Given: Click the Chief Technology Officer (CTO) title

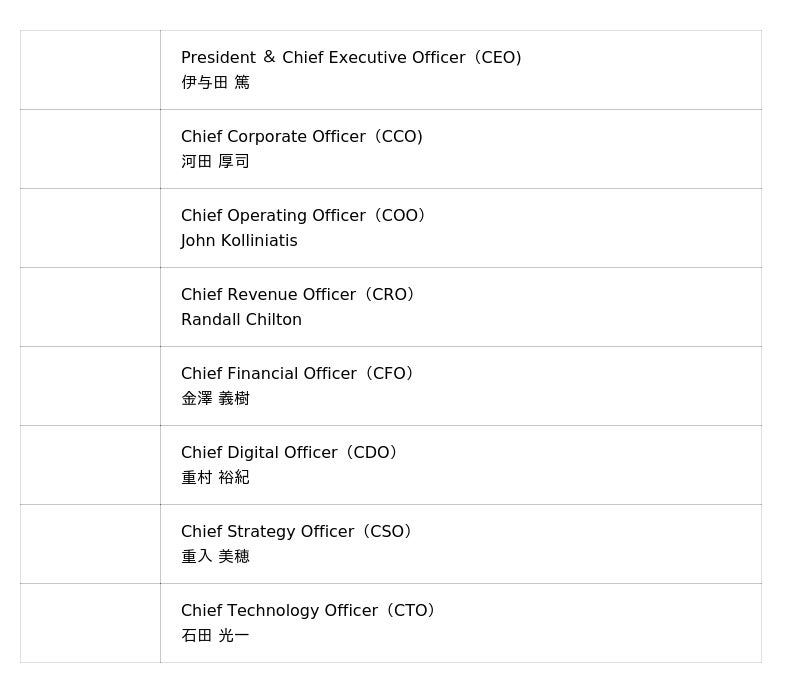Looking at the screenshot, I should [x=307, y=611].
